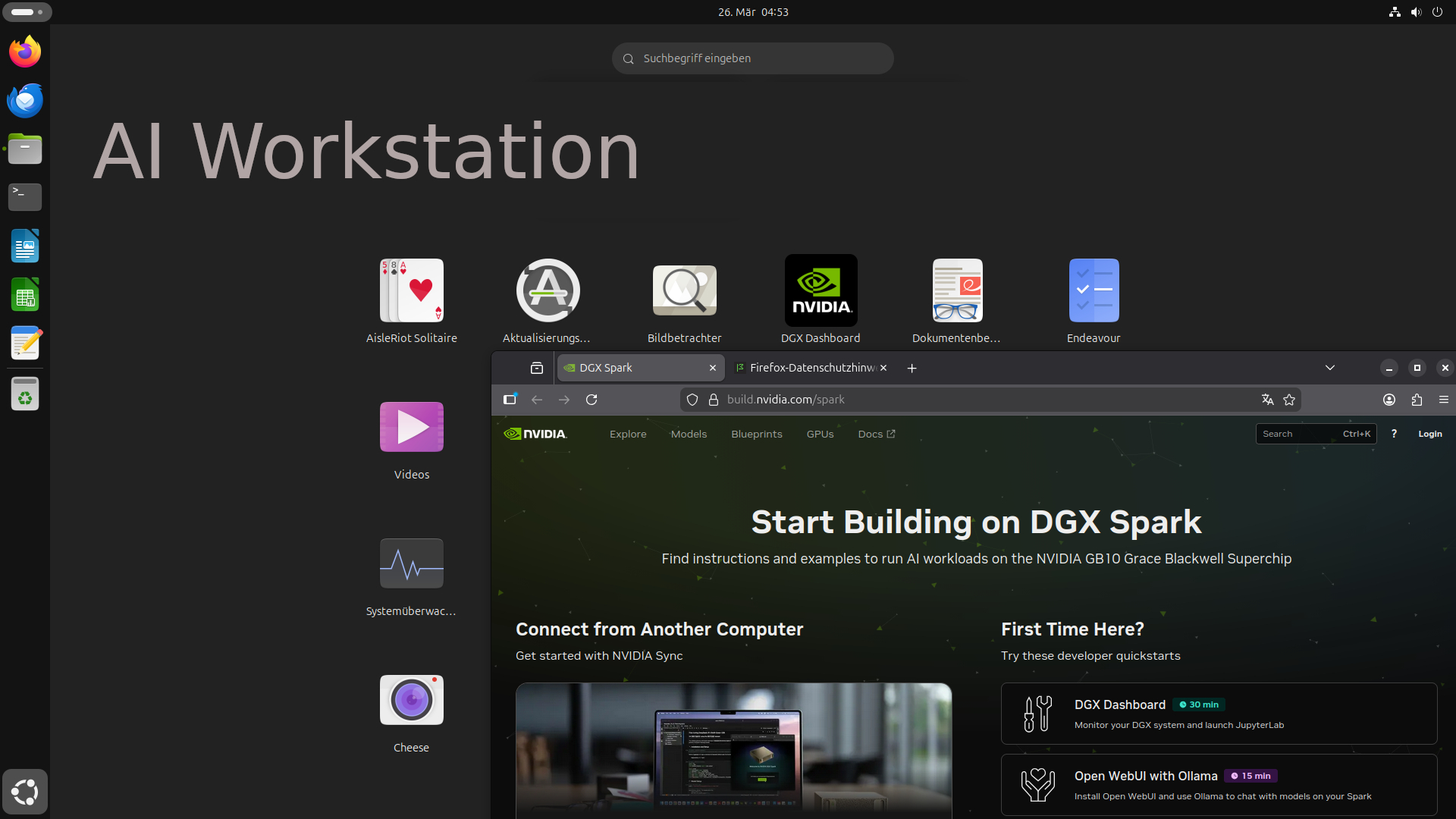Switch to the DGX Spark tab
The height and width of the screenshot is (819, 1456).
[x=641, y=368]
